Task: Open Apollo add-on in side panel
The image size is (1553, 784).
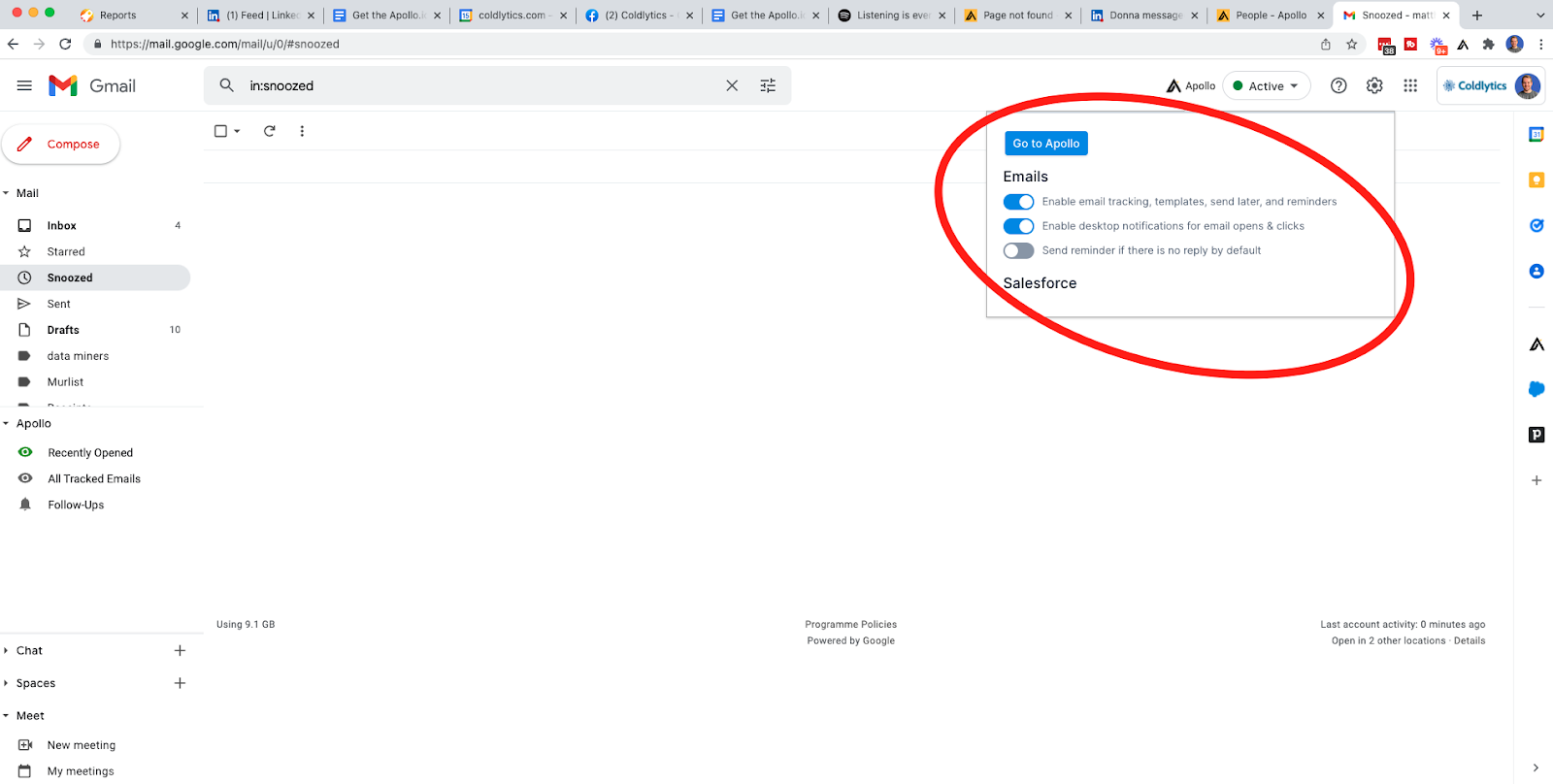Action: click(1536, 344)
